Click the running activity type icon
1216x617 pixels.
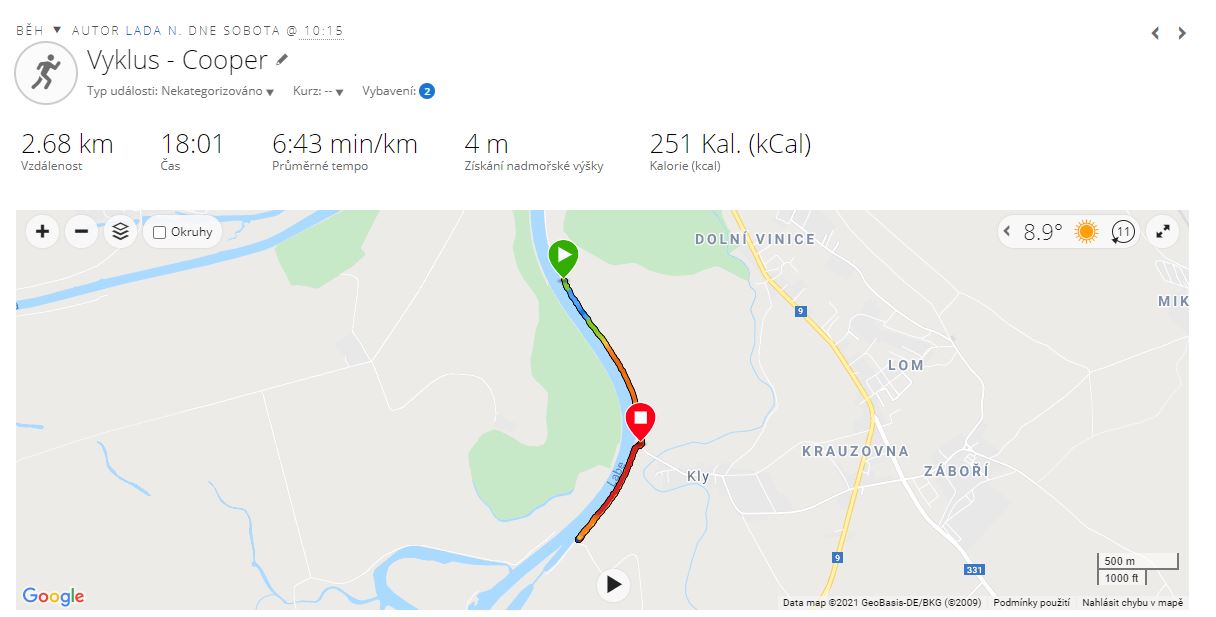click(x=46, y=73)
